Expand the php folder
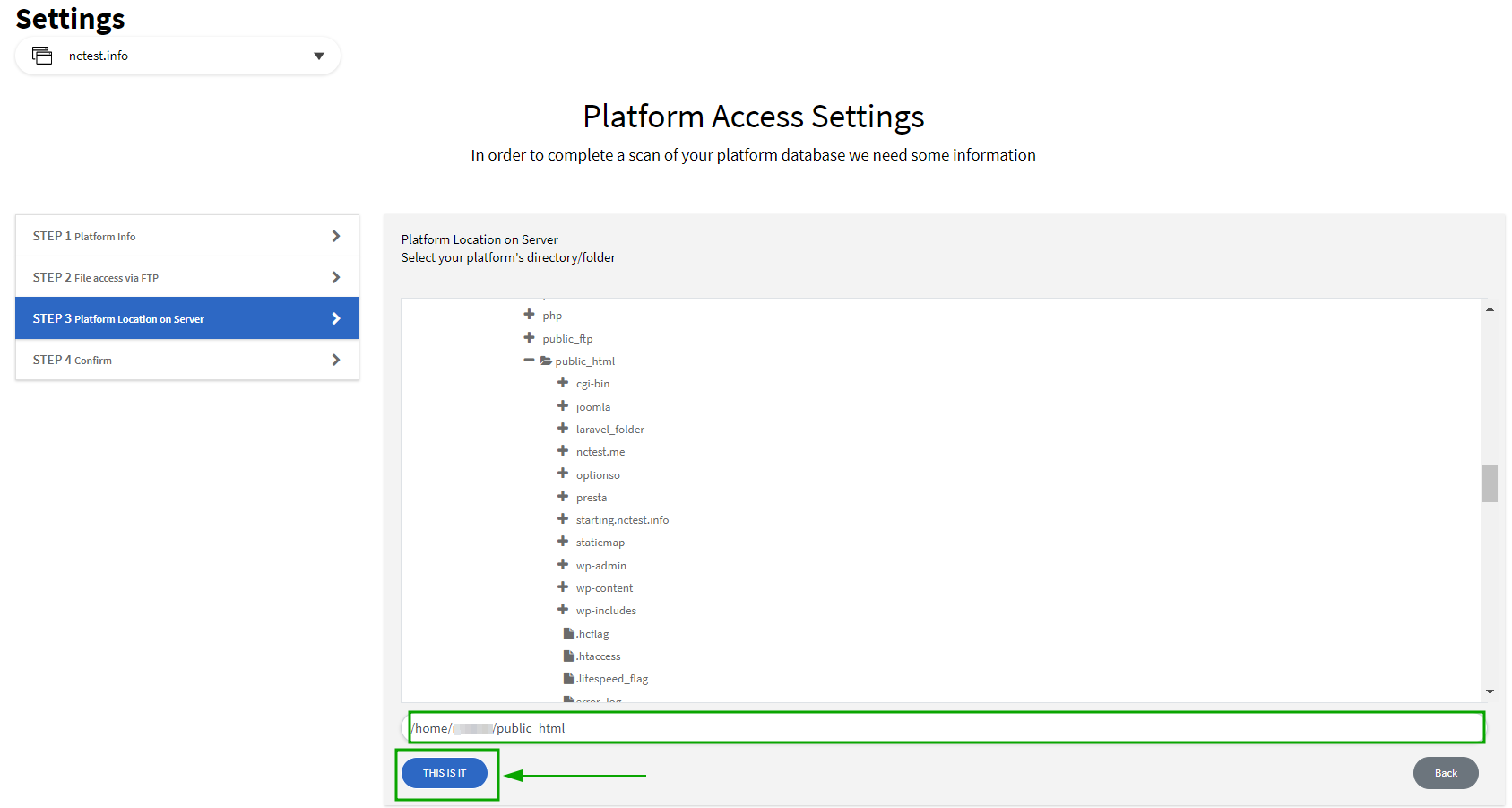 [528, 315]
